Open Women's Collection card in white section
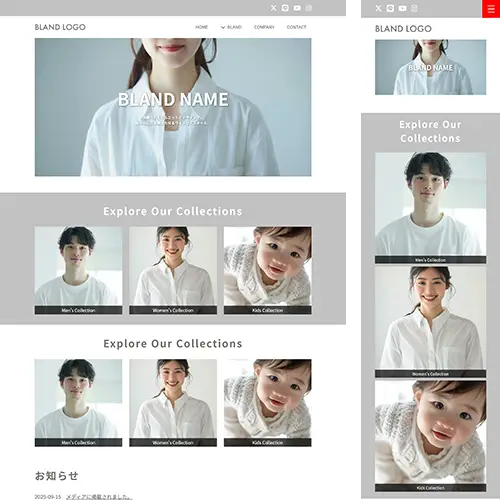This screenshot has width=500, height=500. pos(173,403)
